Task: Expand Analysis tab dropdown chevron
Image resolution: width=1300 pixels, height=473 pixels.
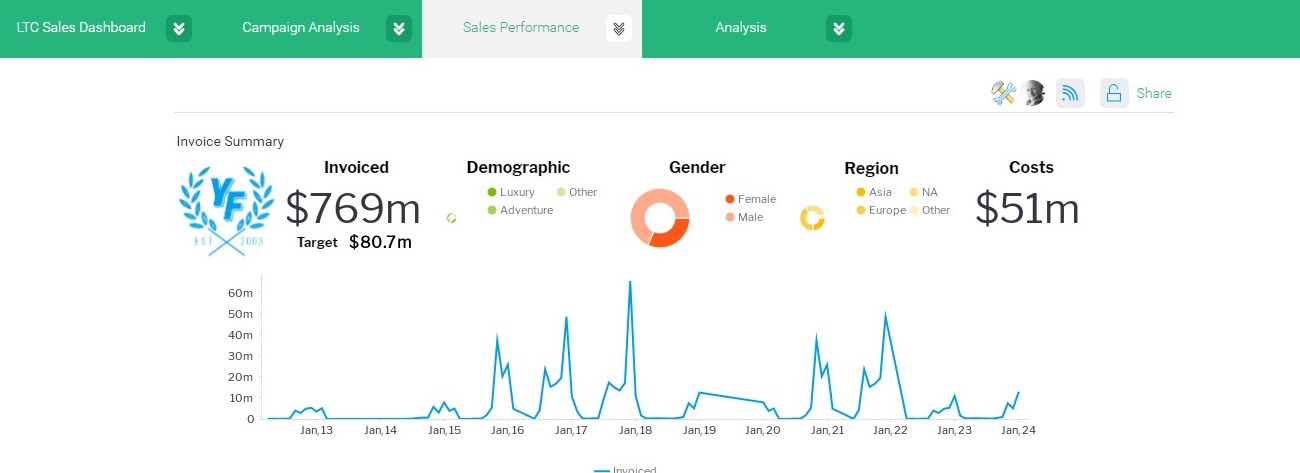Action: click(x=839, y=28)
